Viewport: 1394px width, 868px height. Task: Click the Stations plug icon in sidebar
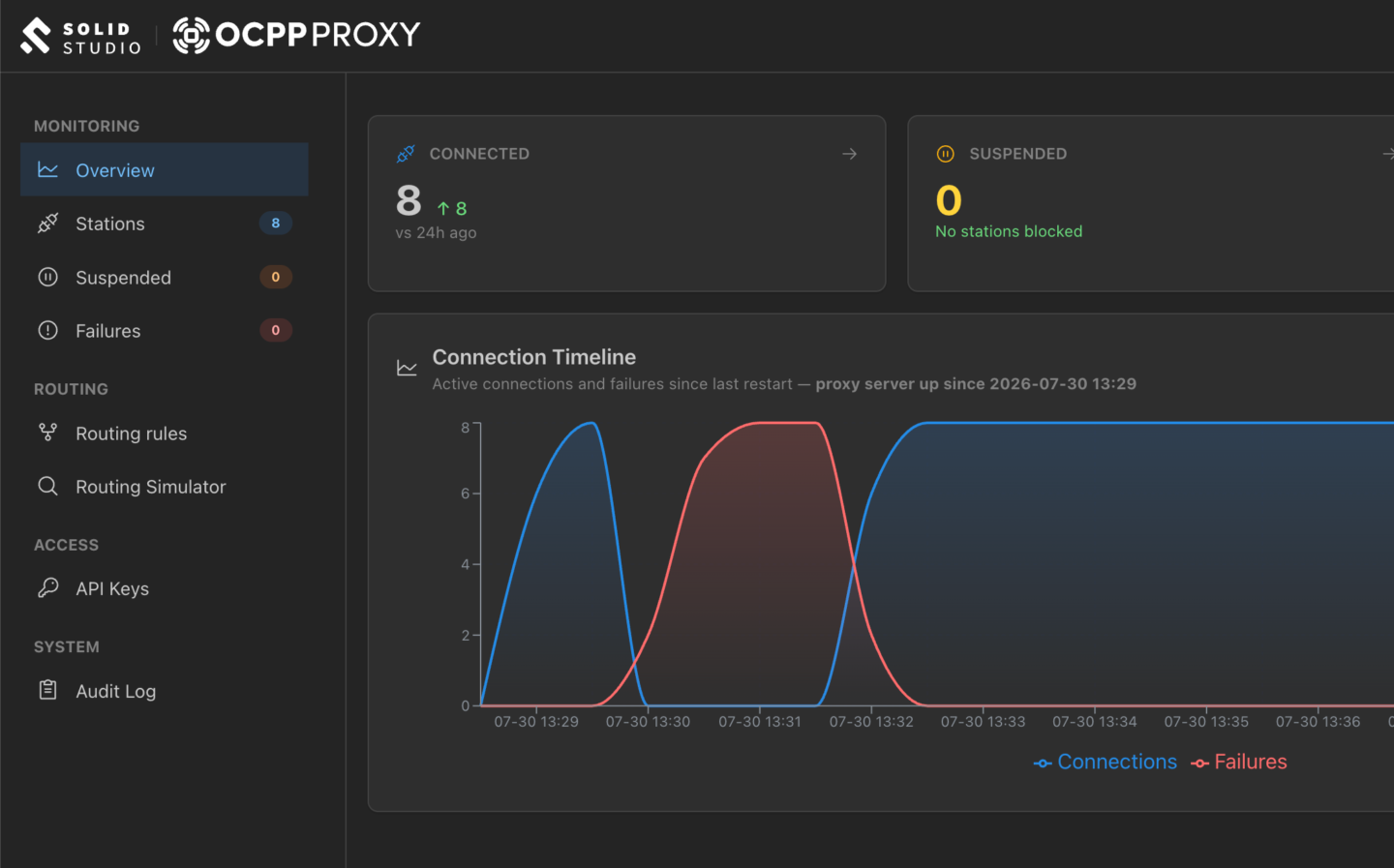[x=47, y=224]
